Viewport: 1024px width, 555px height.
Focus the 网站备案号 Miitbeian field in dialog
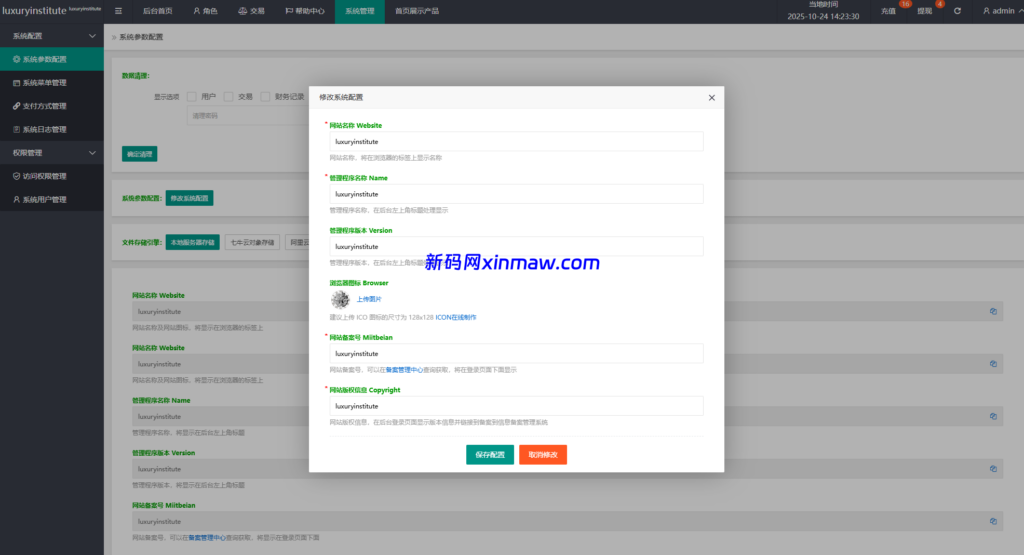coord(517,353)
